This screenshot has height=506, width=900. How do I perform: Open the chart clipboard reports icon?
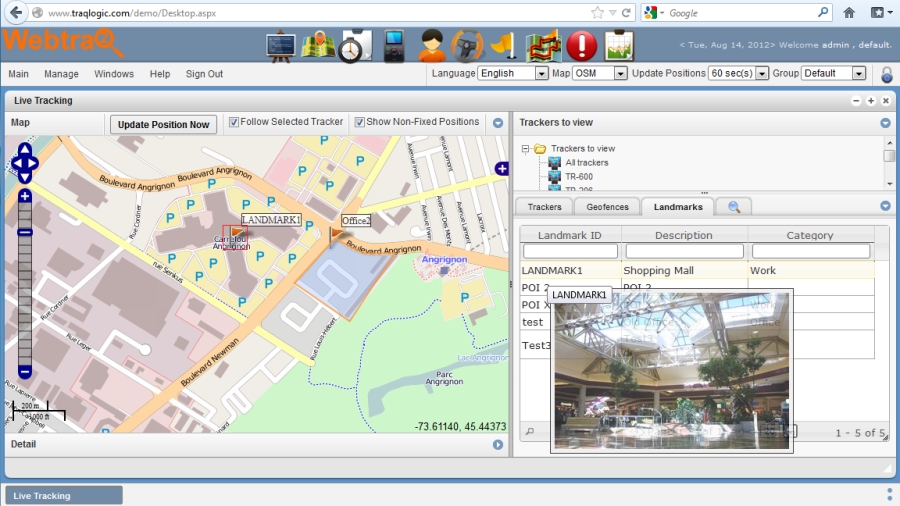[619, 46]
